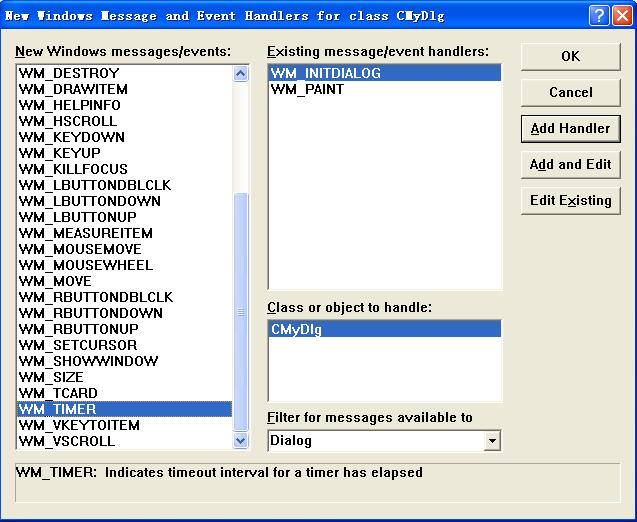Select WM_VSCROLL message
This screenshot has height=522, width=637.
pos(125,441)
